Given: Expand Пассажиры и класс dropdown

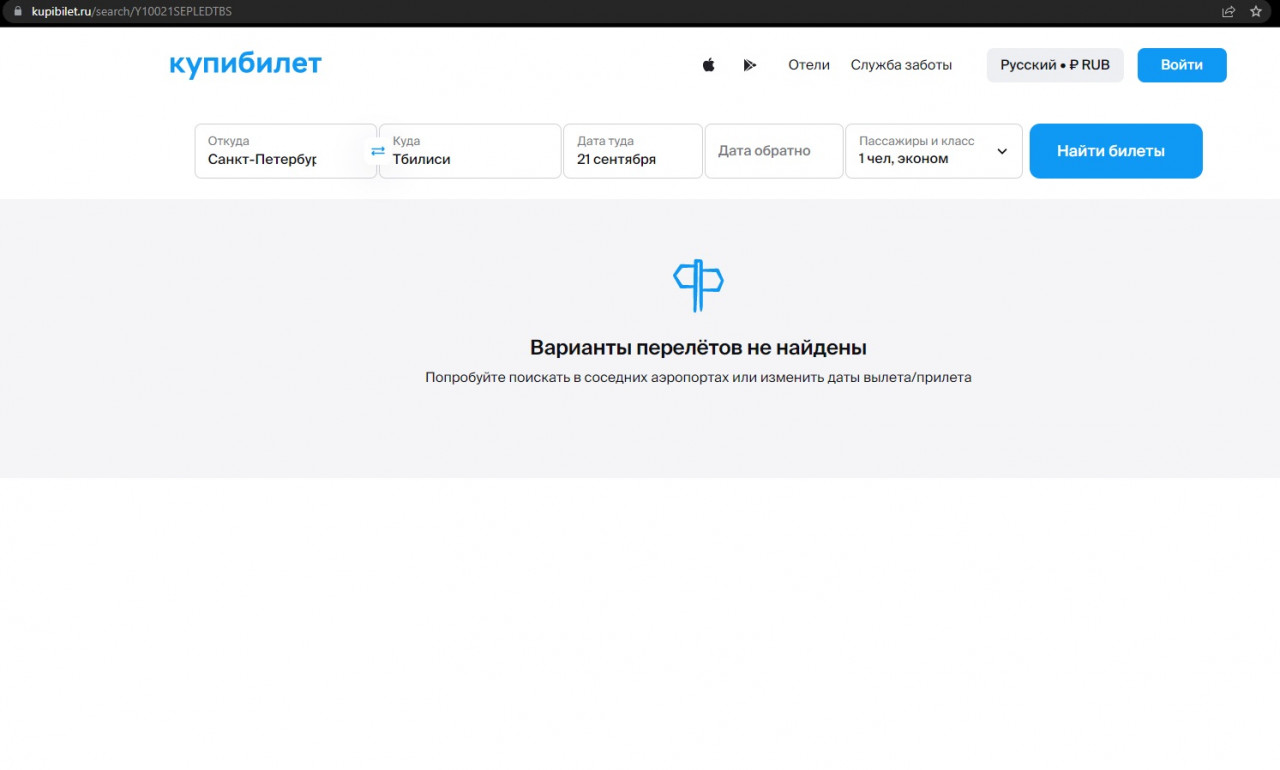Looking at the screenshot, I should tap(934, 151).
